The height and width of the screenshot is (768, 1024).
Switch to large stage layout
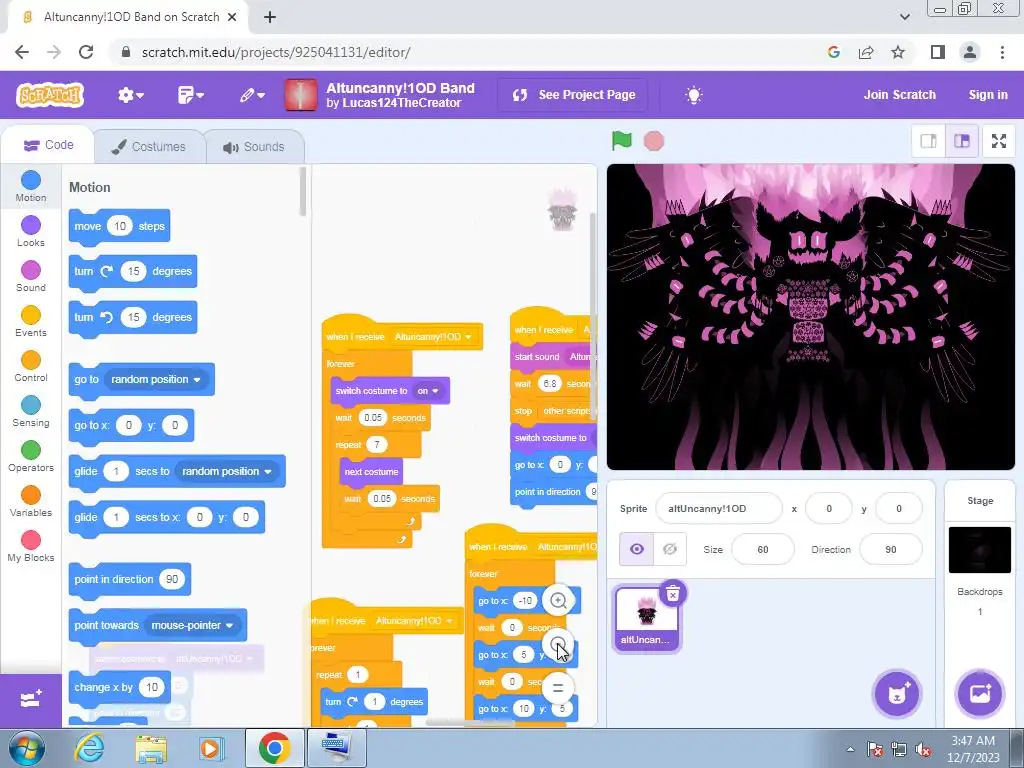pyautogui.click(x=962, y=141)
